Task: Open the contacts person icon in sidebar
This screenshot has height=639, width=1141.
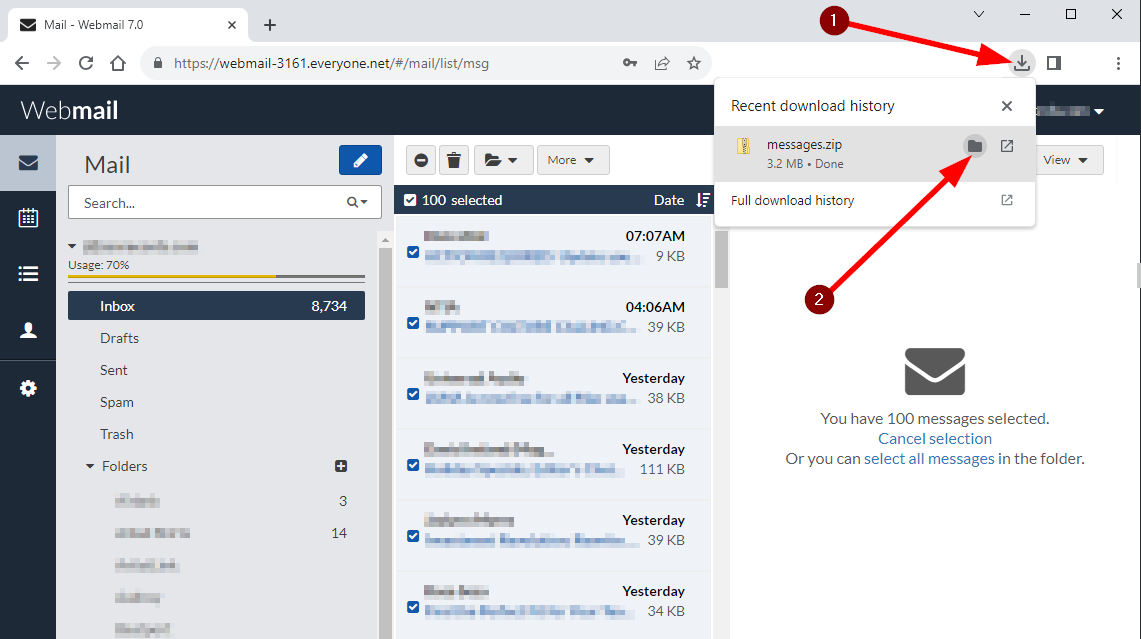Action: click(28, 330)
